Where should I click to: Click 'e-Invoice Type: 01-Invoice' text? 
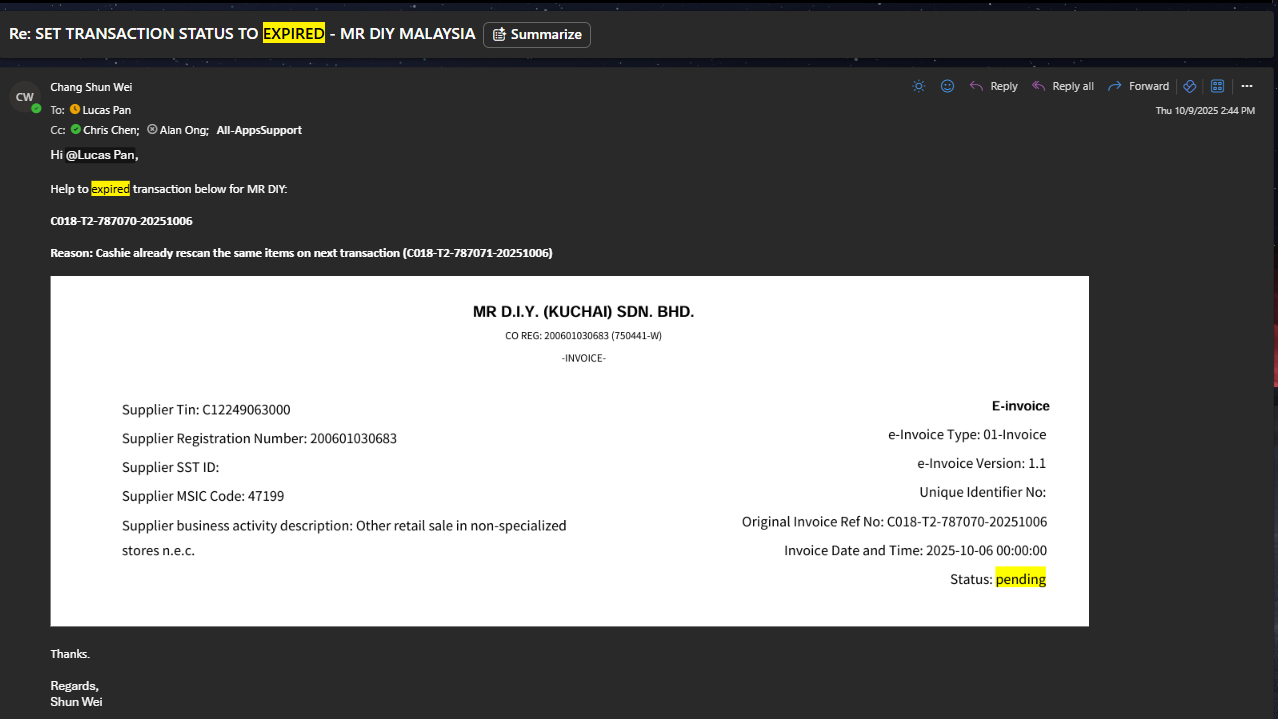tap(967, 435)
